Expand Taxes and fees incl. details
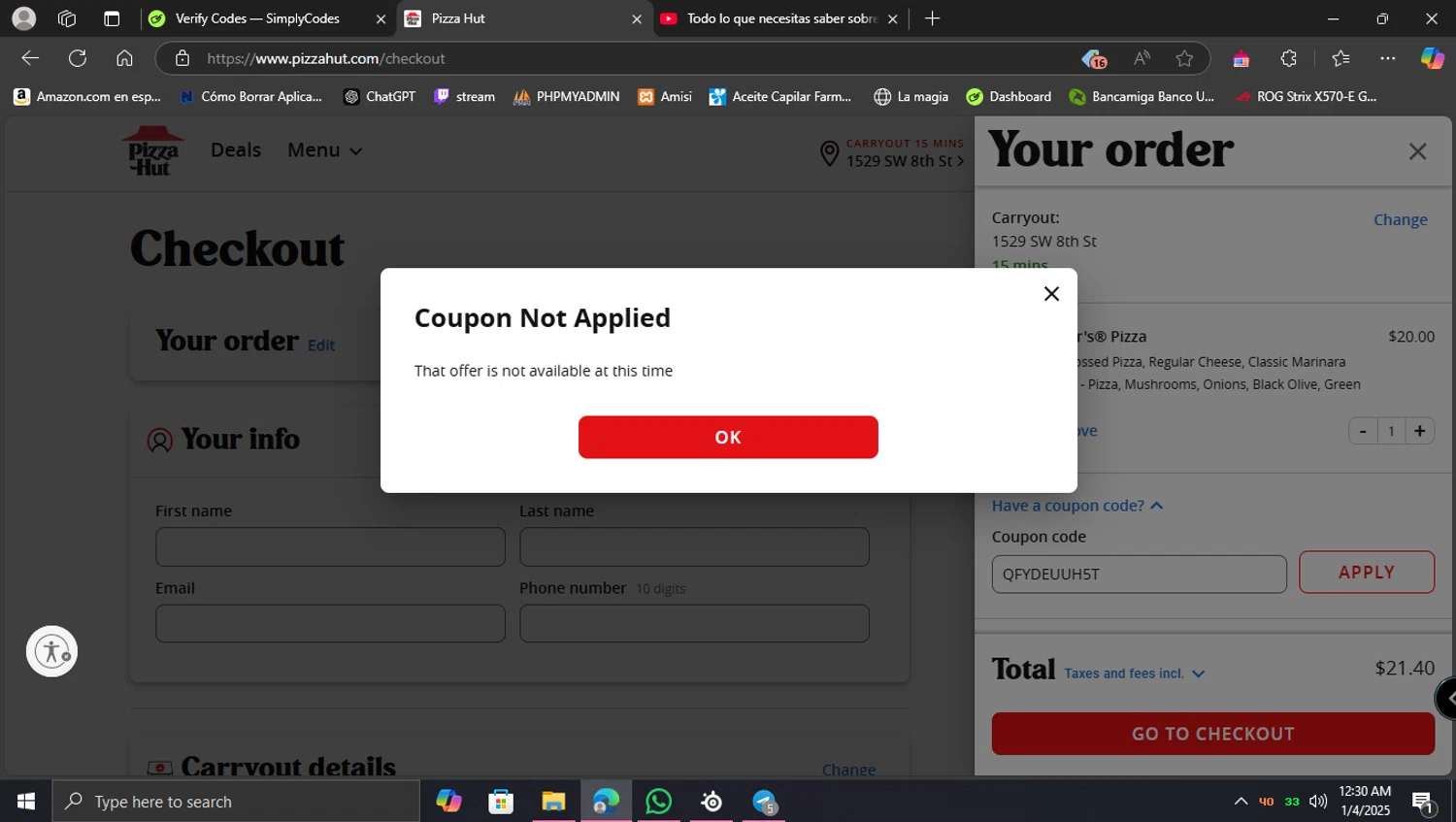Viewport: 1456px width, 822px height. (x=1134, y=674)
